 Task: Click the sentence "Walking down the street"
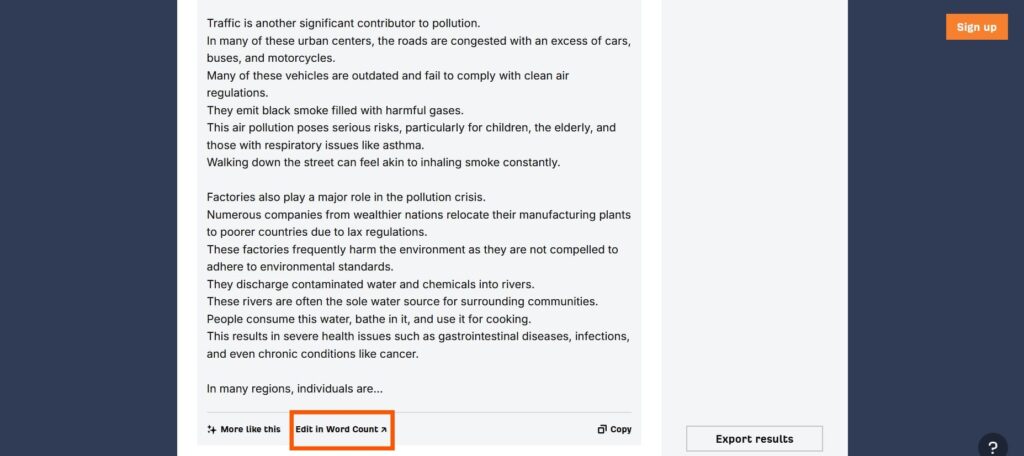(383, 162)
